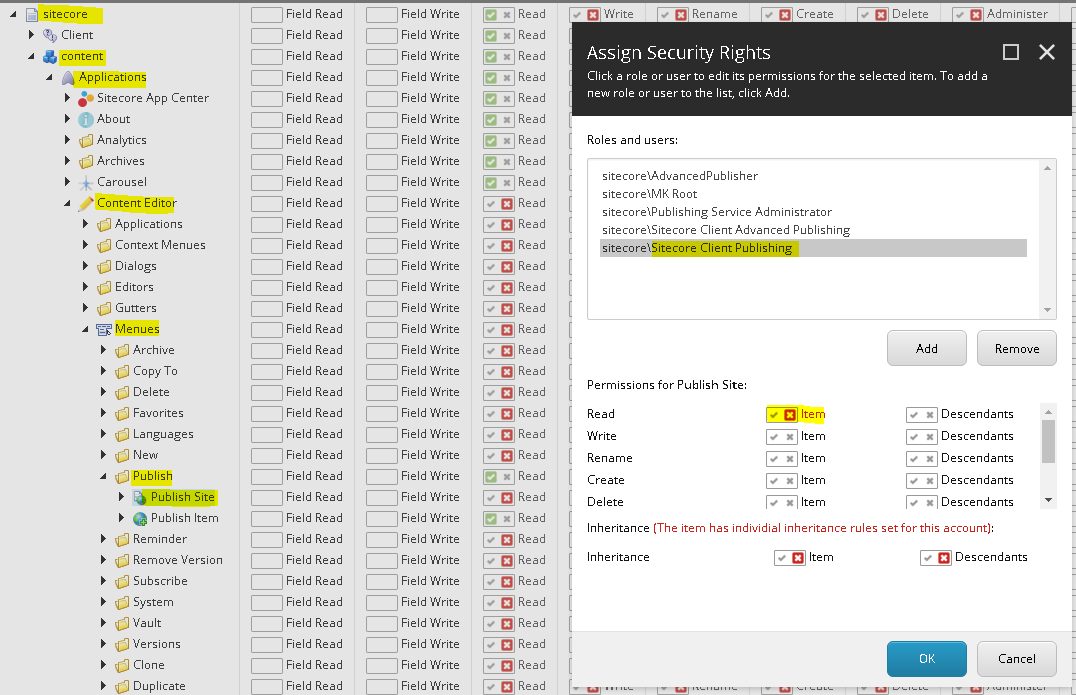Click the Sitecore App Center icon

click(86, 99)
